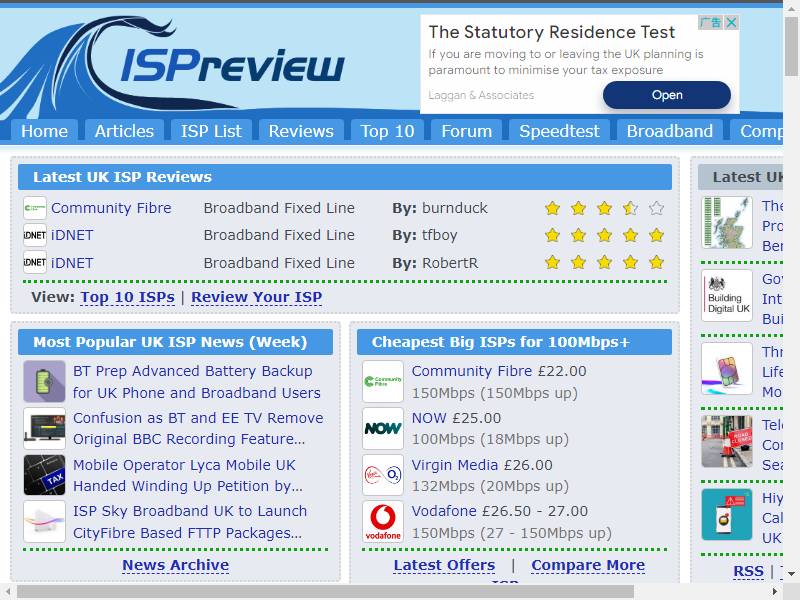Open the iDNET review by RobertR
800x600 pixels.
[72, 263]
